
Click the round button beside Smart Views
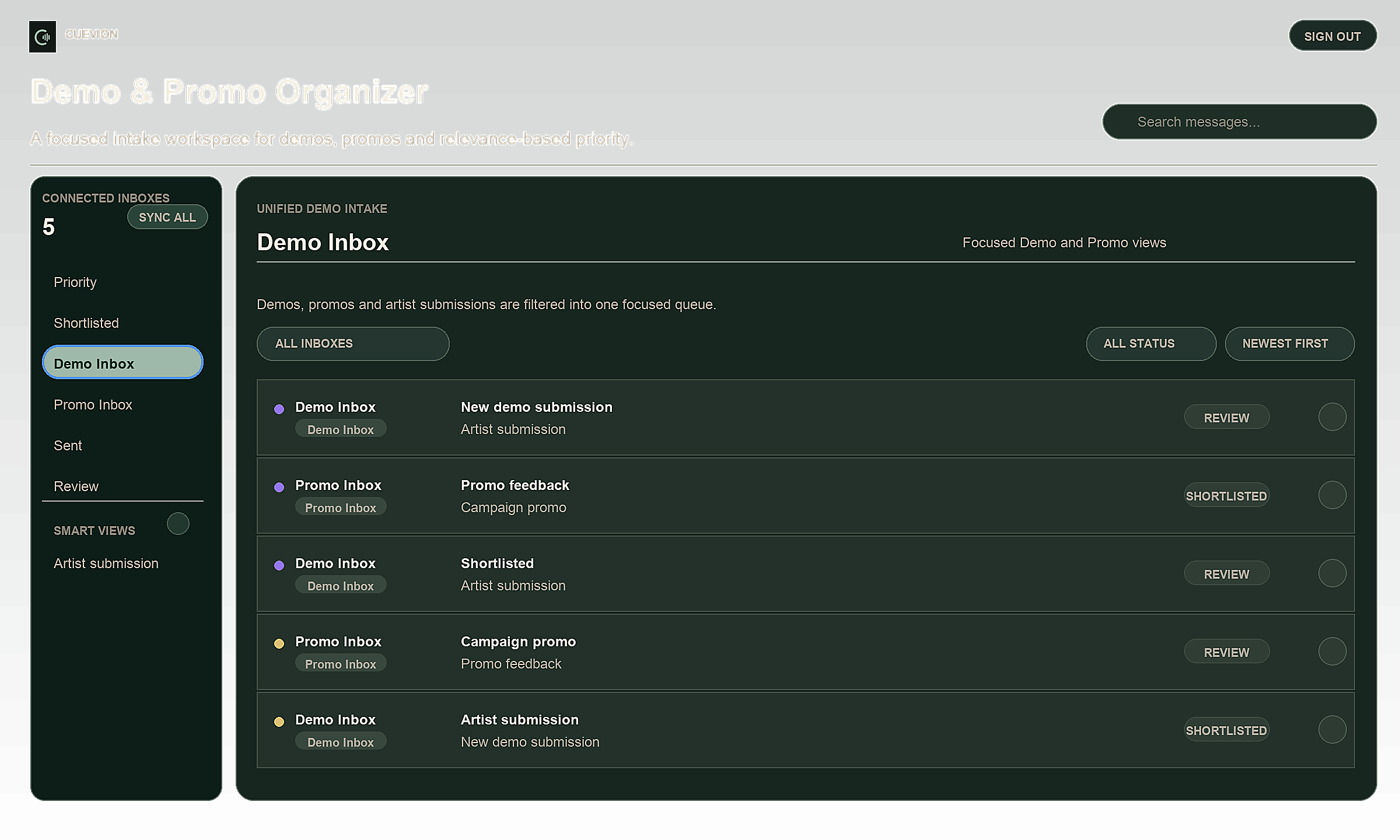pyautogui.click(x=178, y=523)
